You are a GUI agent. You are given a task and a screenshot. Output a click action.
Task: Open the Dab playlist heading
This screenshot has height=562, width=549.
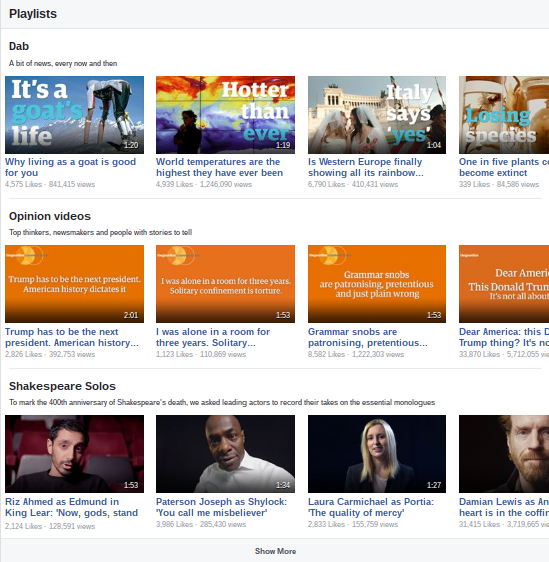click(19, 46)
